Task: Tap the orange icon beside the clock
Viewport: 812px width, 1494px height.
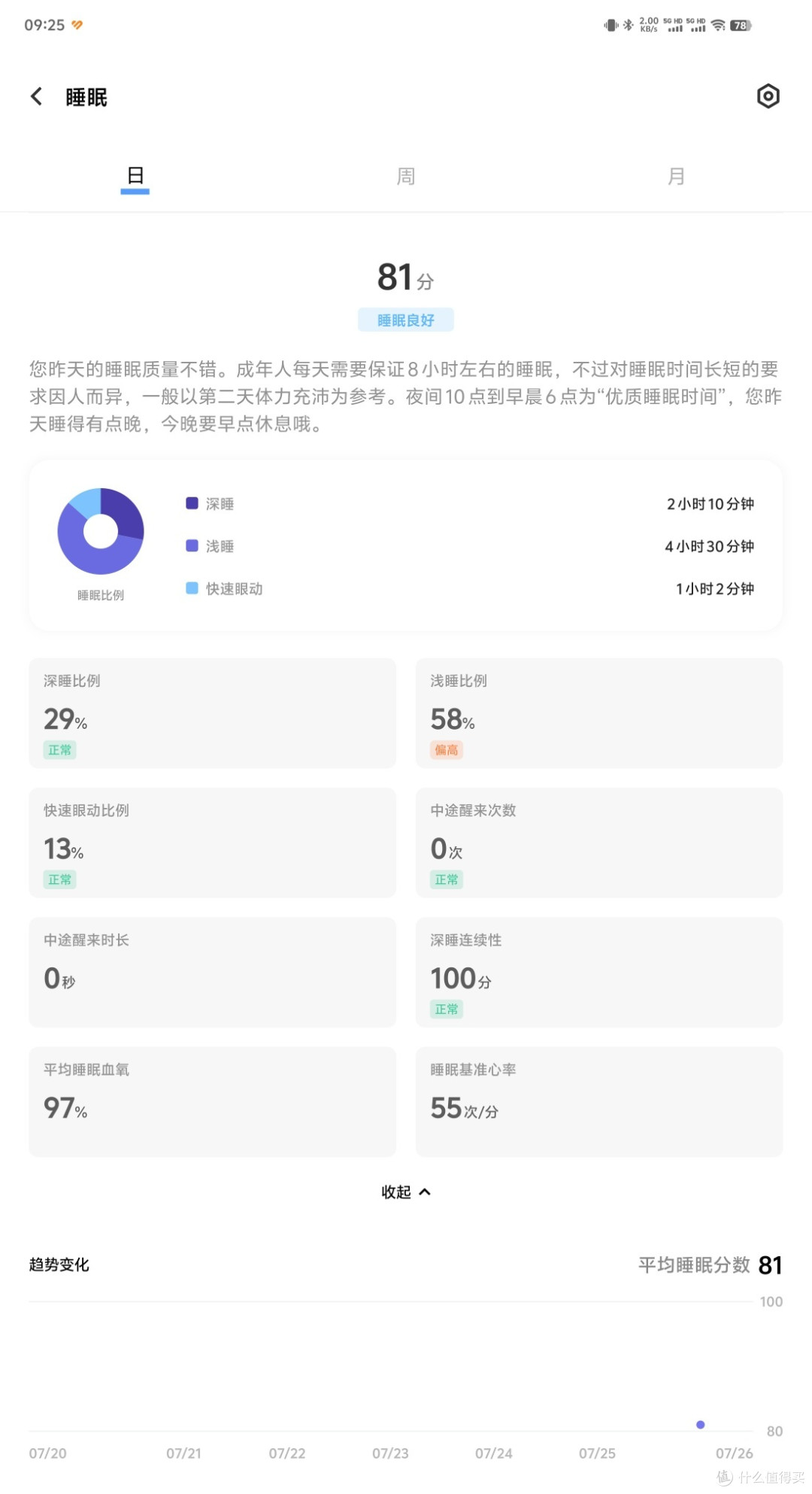Action: click(77, 25)
